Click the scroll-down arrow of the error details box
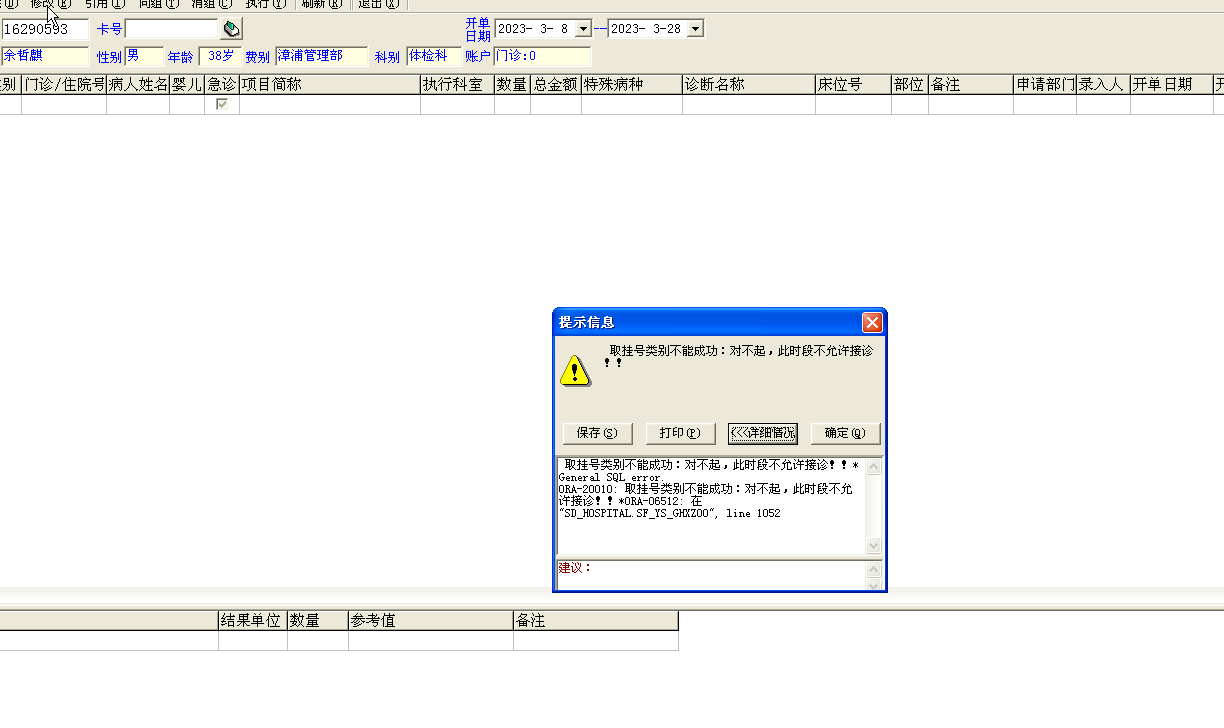 tap(874, 546)
